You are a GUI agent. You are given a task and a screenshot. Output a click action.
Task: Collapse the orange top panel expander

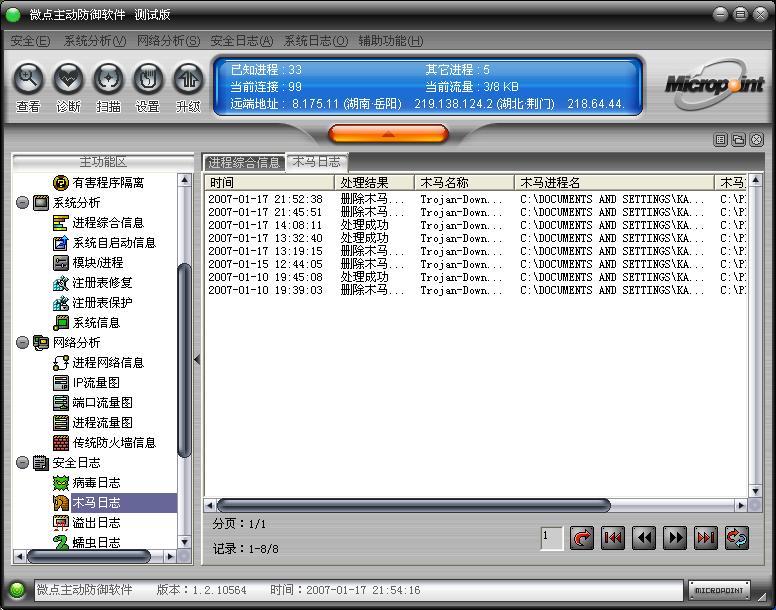pyautogui.click(x=388, y=134)
